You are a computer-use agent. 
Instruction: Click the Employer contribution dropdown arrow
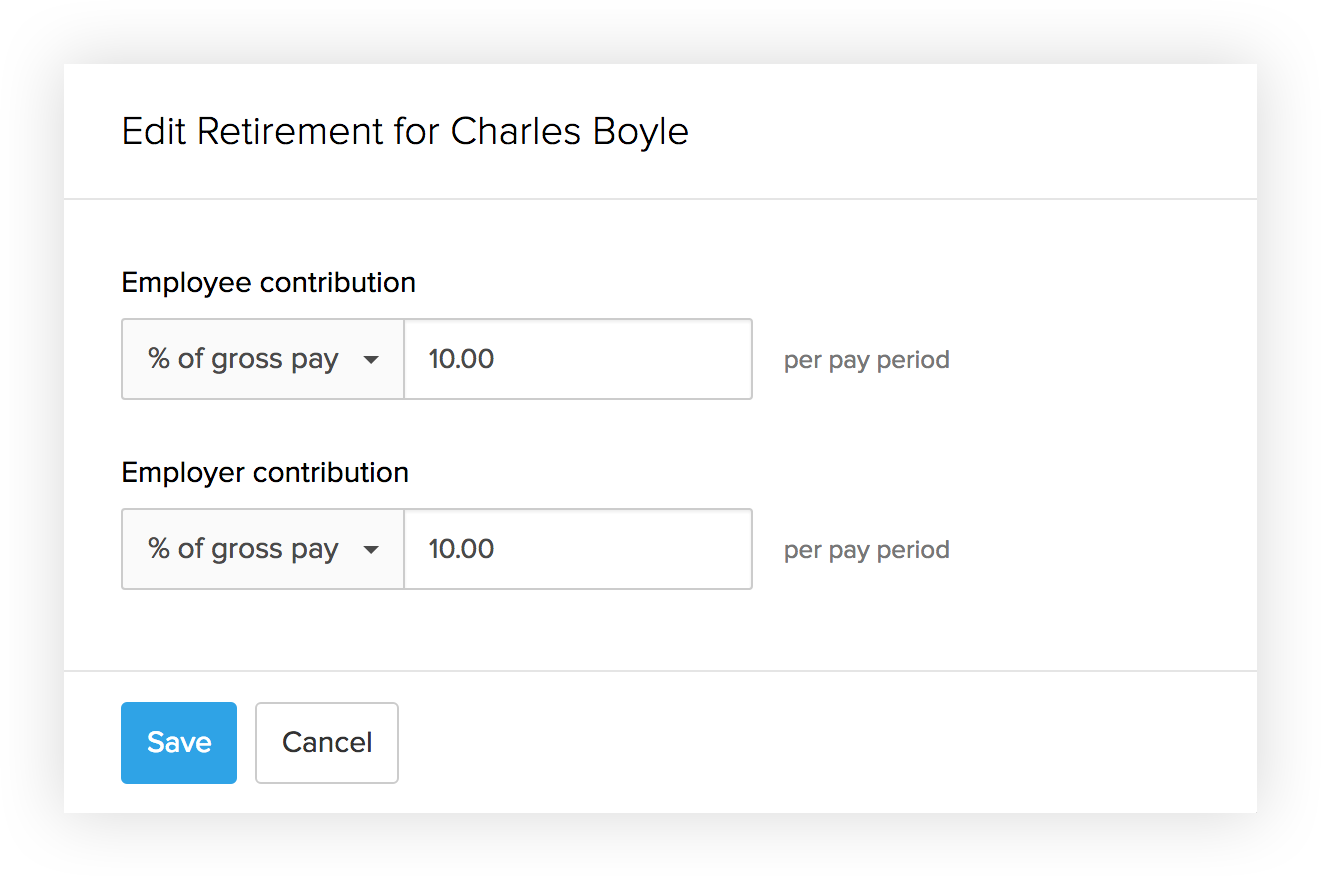[371, 550]
